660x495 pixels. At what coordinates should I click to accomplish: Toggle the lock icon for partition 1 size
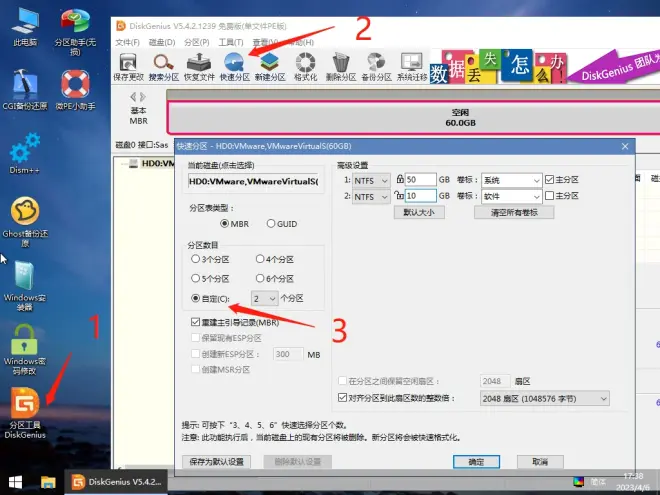pos(400,179)
